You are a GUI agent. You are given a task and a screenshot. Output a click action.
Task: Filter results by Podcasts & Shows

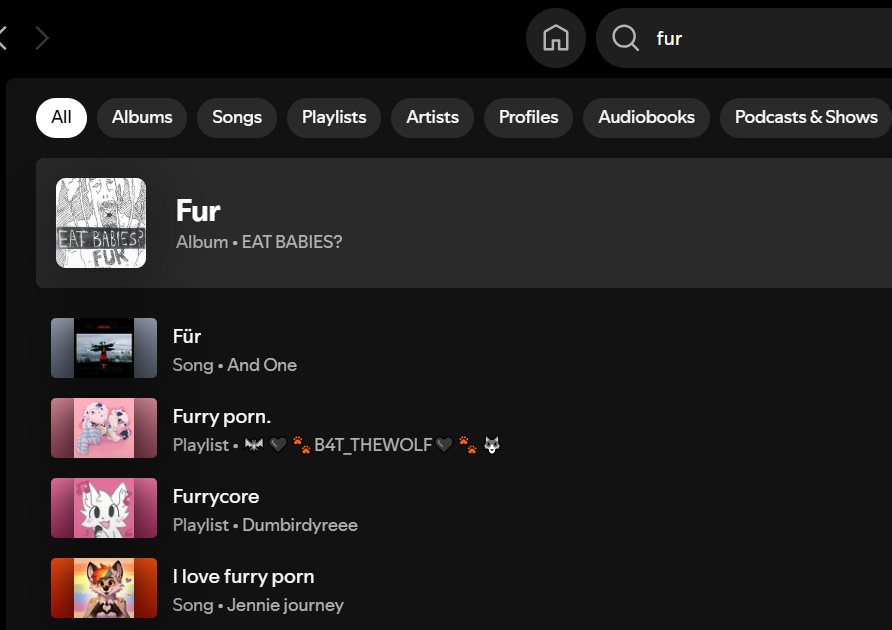click(x=806, y=118)
